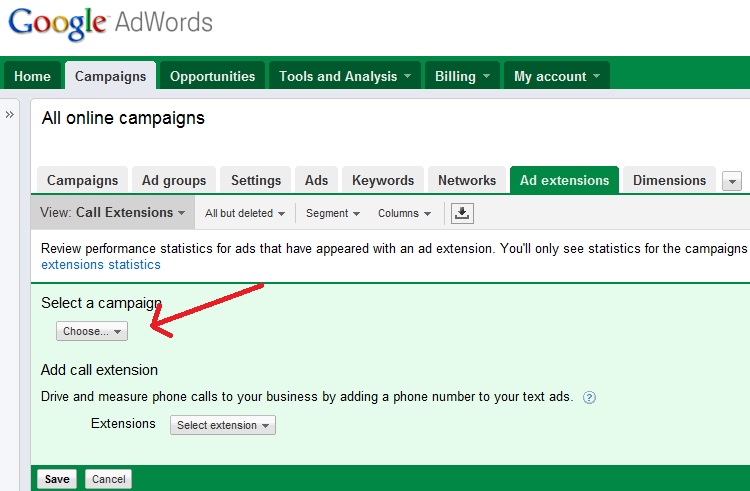Expand the left sidebar with double chevron
This screenshot has width=750, height=491.
click(x=10, y=115)
